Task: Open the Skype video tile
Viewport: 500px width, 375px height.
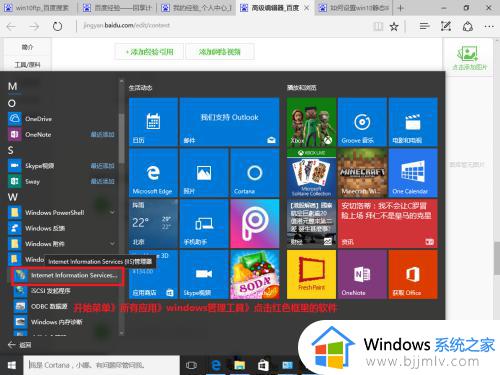Action: pyautogui.click(x=204, y=275)
